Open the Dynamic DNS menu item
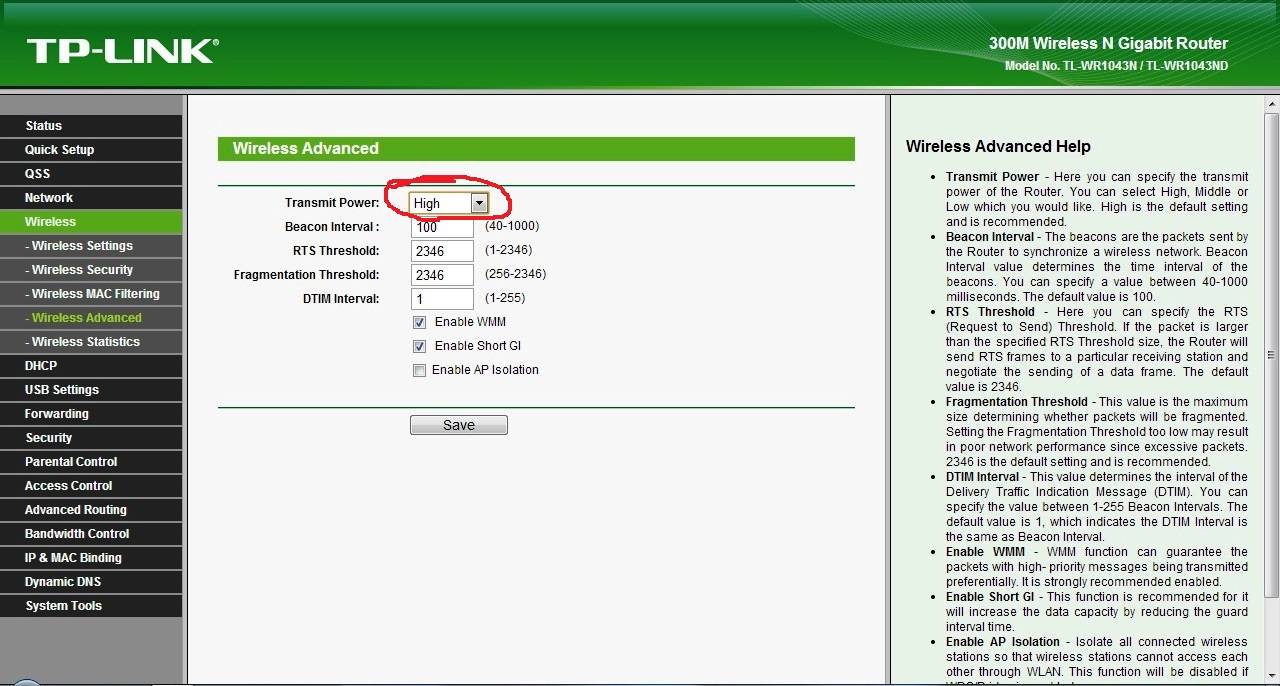This screenshot has height=686, width=1280. tap(91, 582)
